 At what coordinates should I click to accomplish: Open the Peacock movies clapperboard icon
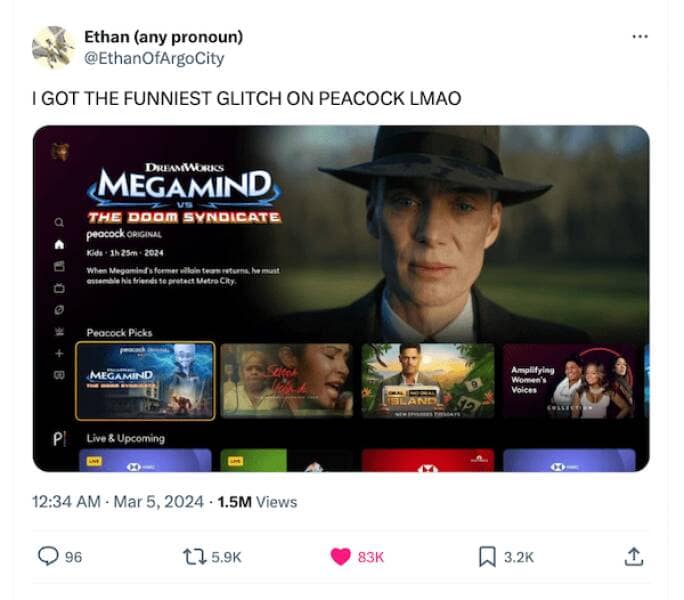coord(59,266)
